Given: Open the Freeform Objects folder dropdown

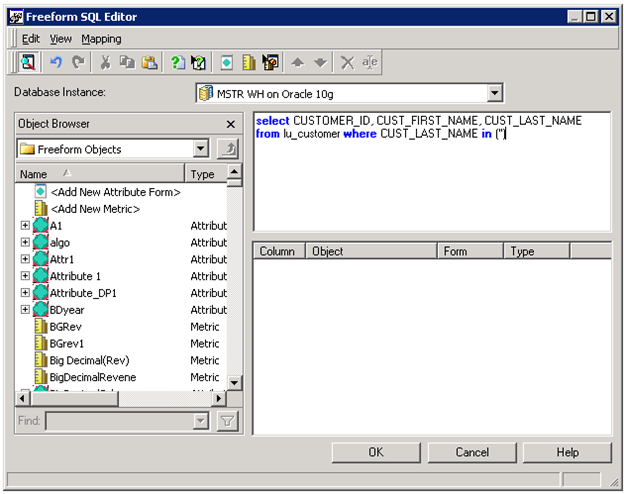Looking at the screenshot, I should pyautogui.click(x=200, y=149).
